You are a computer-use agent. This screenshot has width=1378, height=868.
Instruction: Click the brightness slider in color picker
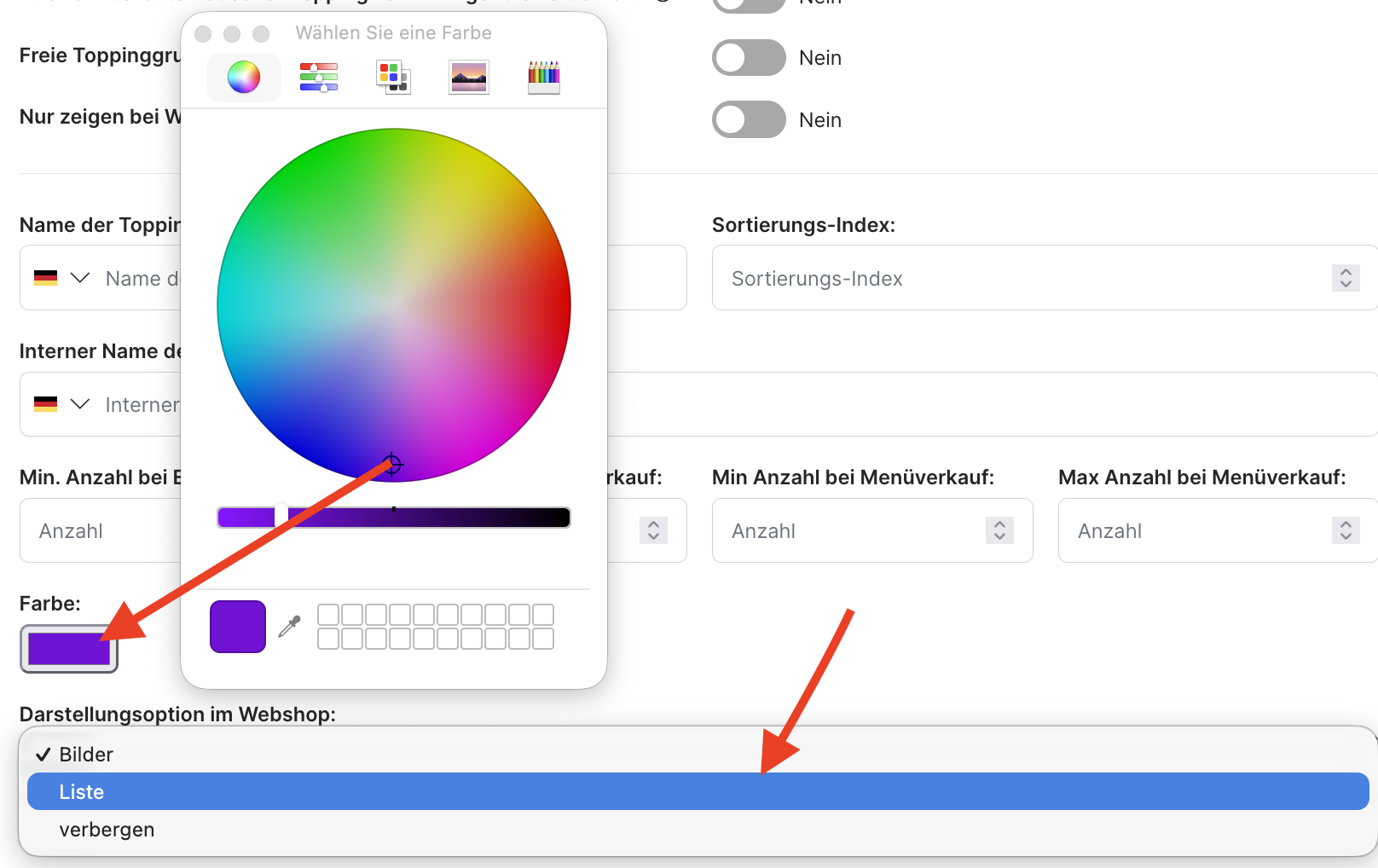(393, 518)
